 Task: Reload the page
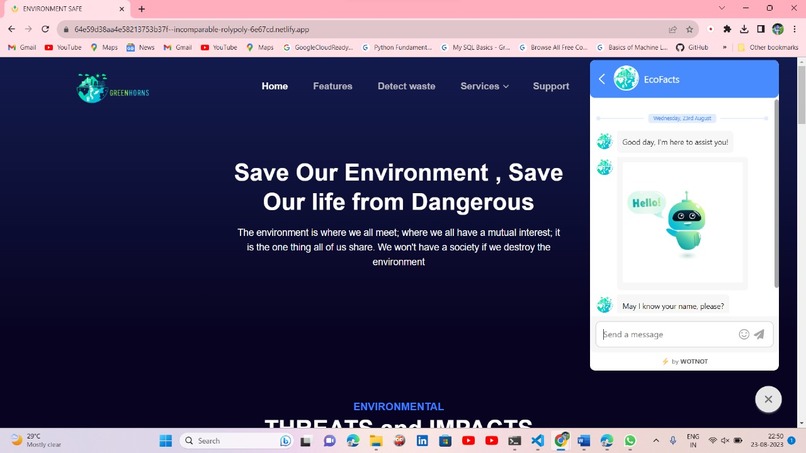tap(45, 29)
